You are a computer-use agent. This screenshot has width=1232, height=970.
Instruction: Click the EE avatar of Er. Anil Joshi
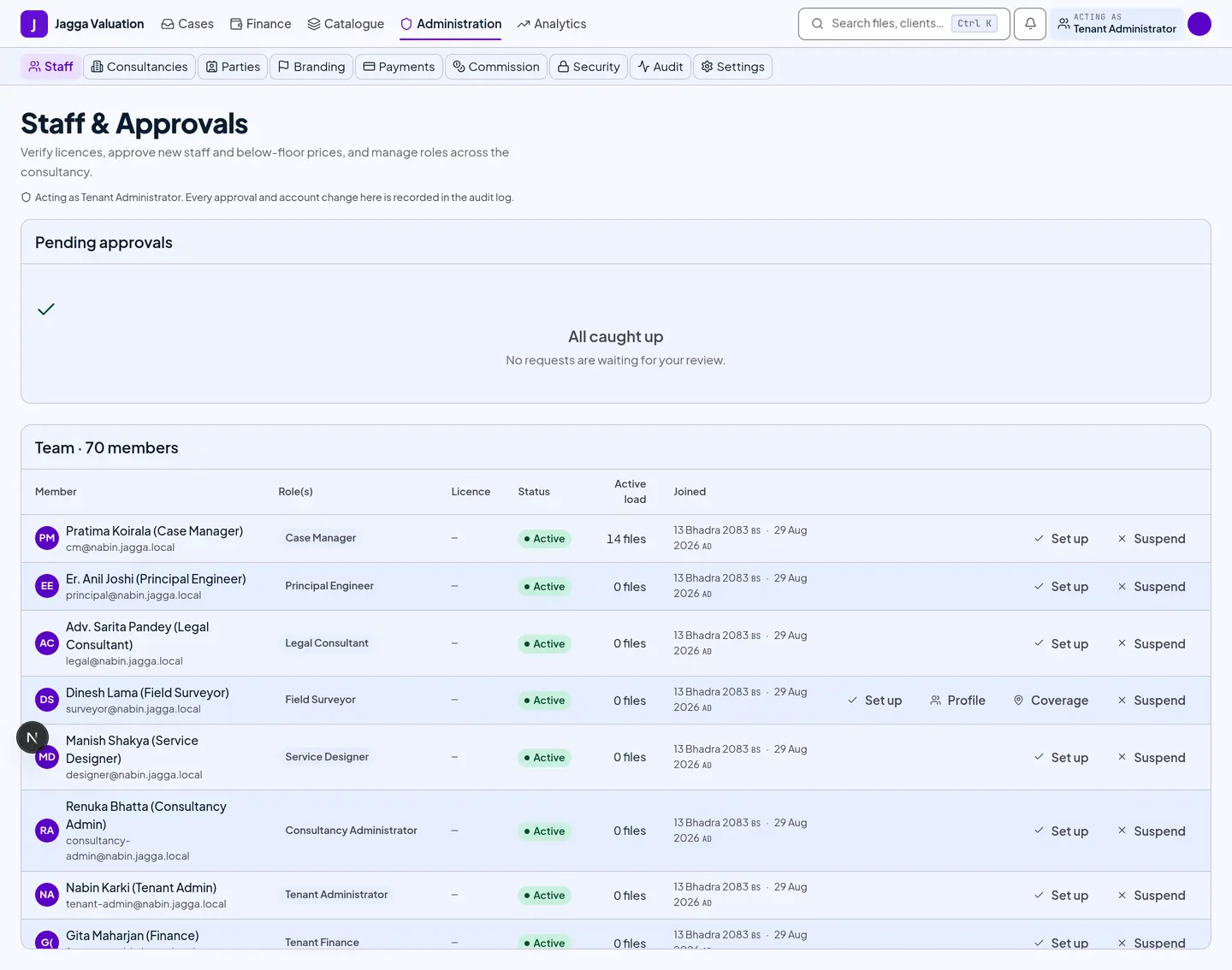tap(47, 586)
